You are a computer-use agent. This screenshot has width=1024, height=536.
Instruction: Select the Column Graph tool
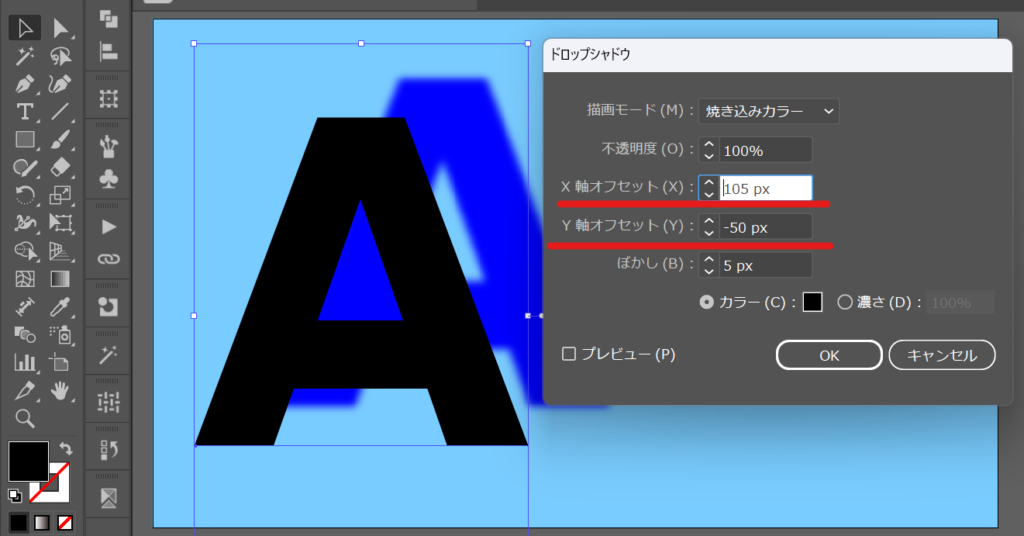[x=25, y=362]
